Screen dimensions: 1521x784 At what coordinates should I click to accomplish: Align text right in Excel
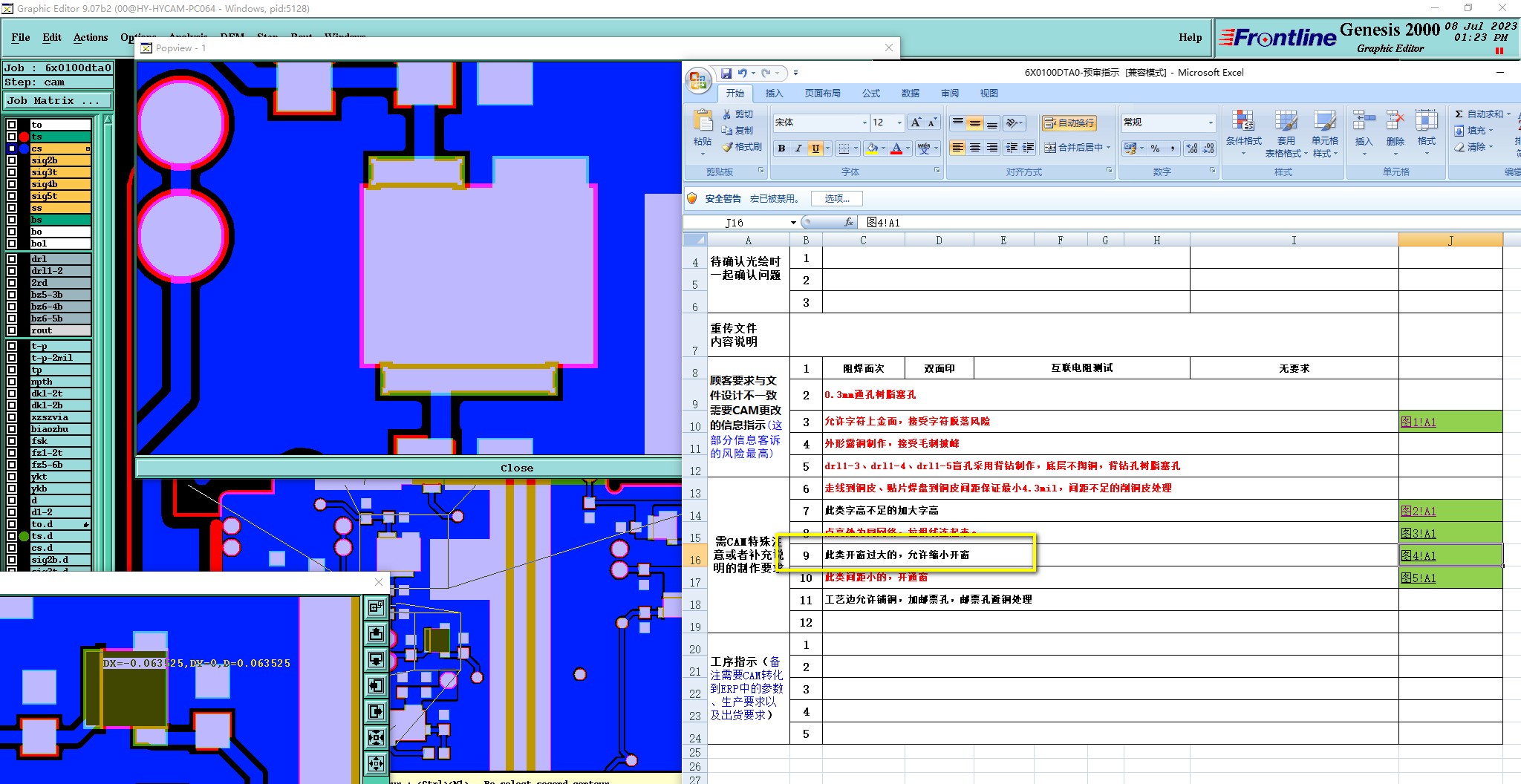click(x=992, y=148)
